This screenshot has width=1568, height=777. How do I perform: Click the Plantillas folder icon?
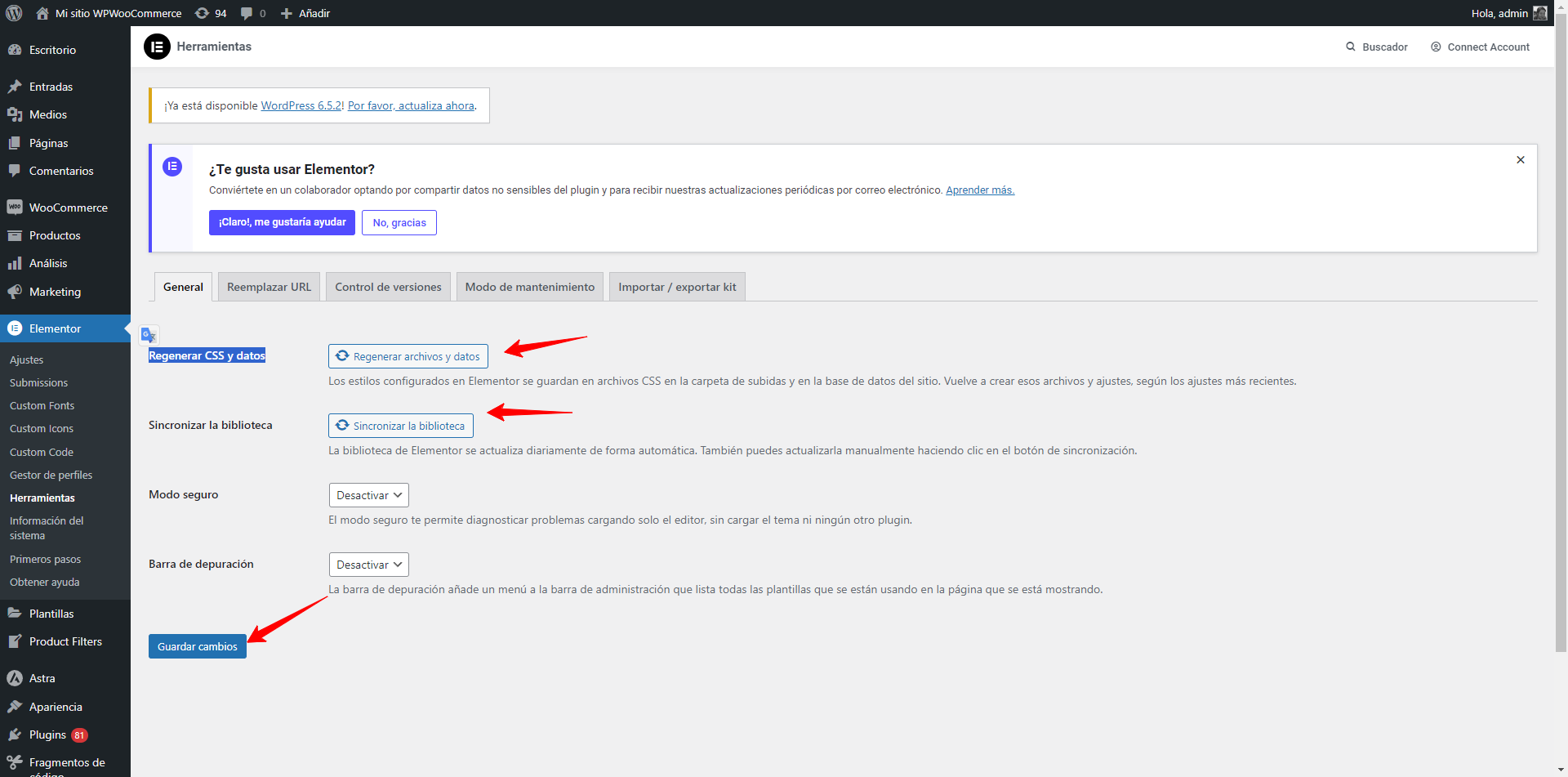pos(15,614)
